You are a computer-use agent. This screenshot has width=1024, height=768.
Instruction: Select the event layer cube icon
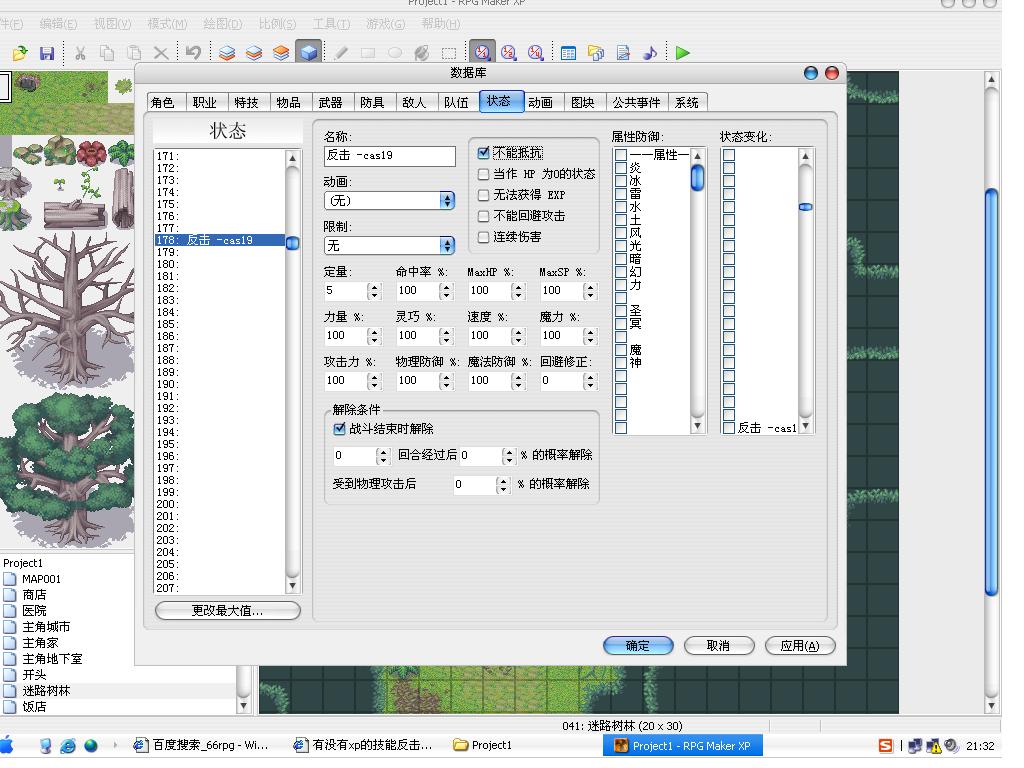click(x=308, y=52)
